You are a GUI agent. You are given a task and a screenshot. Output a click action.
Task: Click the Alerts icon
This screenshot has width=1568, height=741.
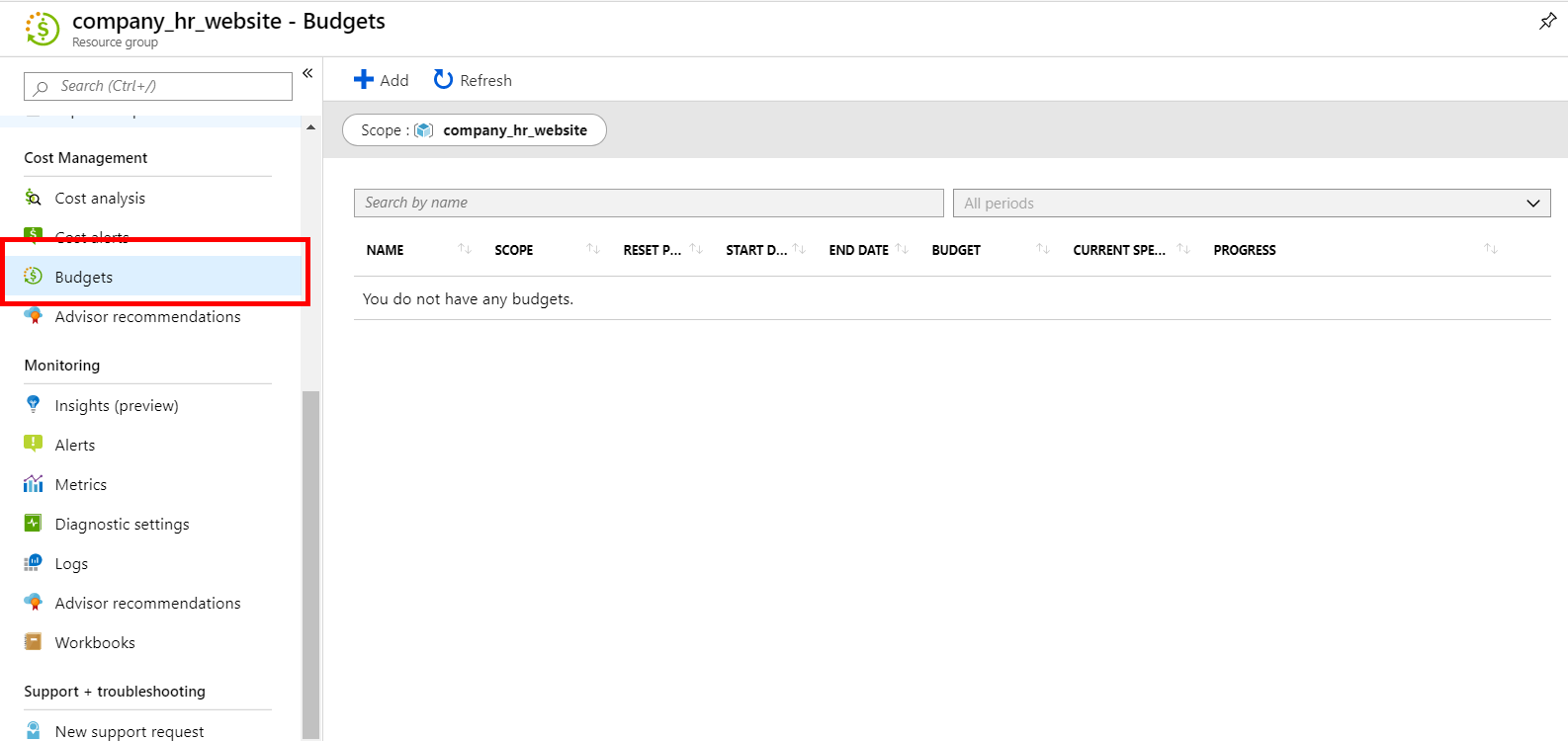34,445
